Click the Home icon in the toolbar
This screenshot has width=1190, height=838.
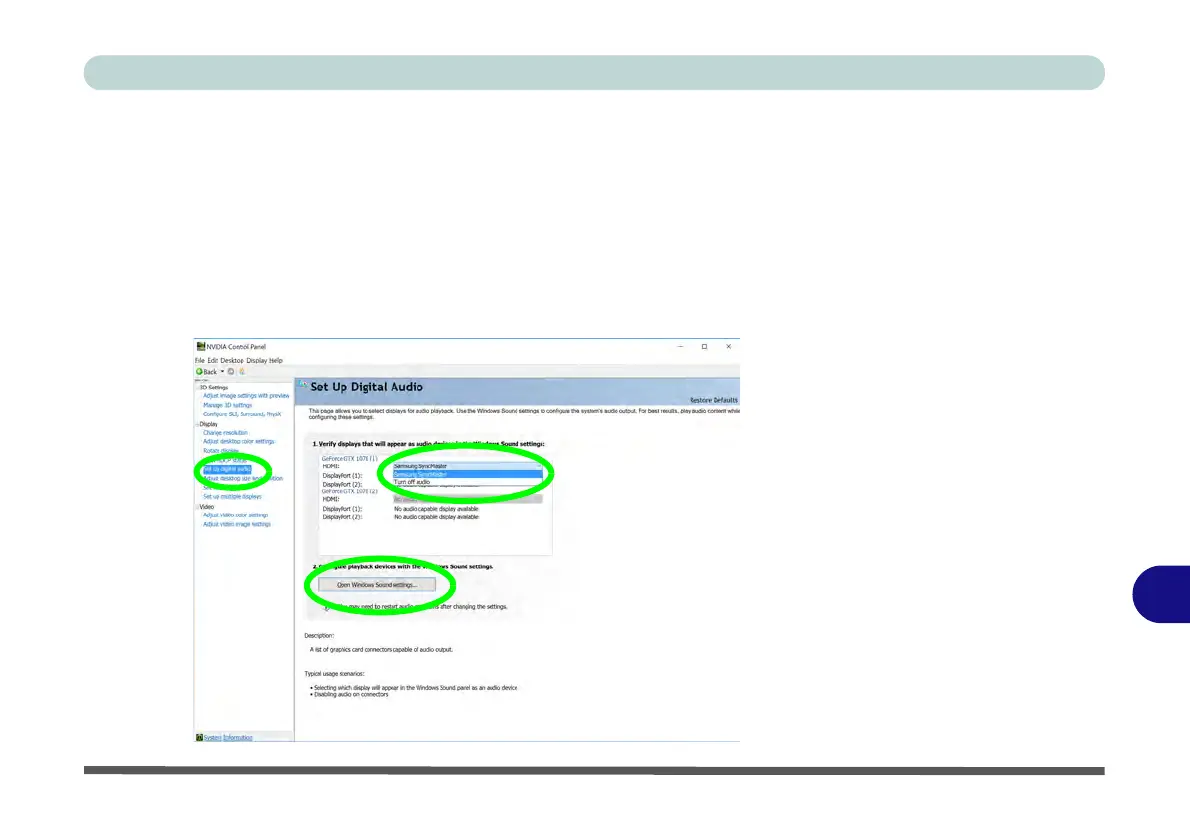(242, 372)
